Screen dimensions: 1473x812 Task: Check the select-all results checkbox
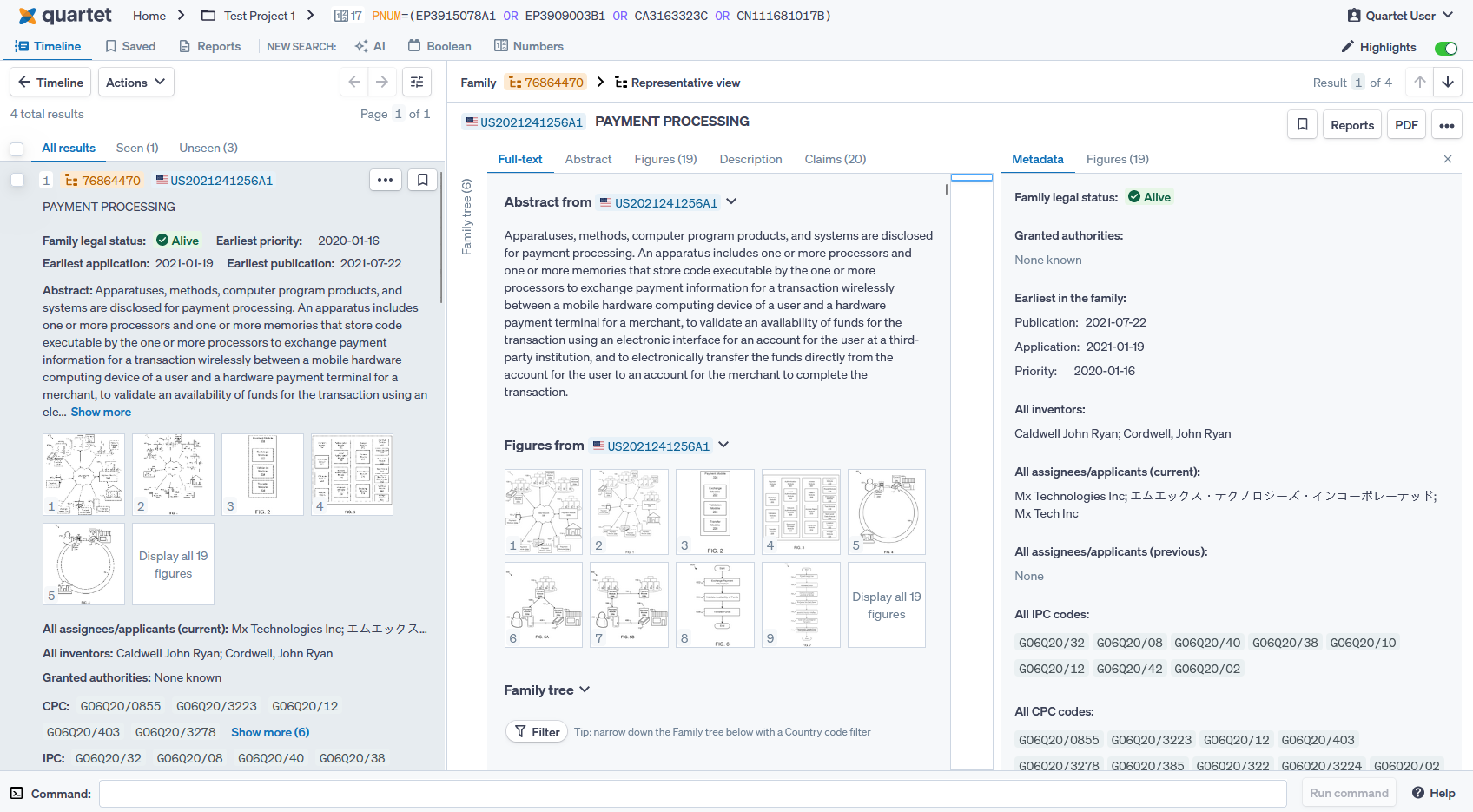(17, 149)
